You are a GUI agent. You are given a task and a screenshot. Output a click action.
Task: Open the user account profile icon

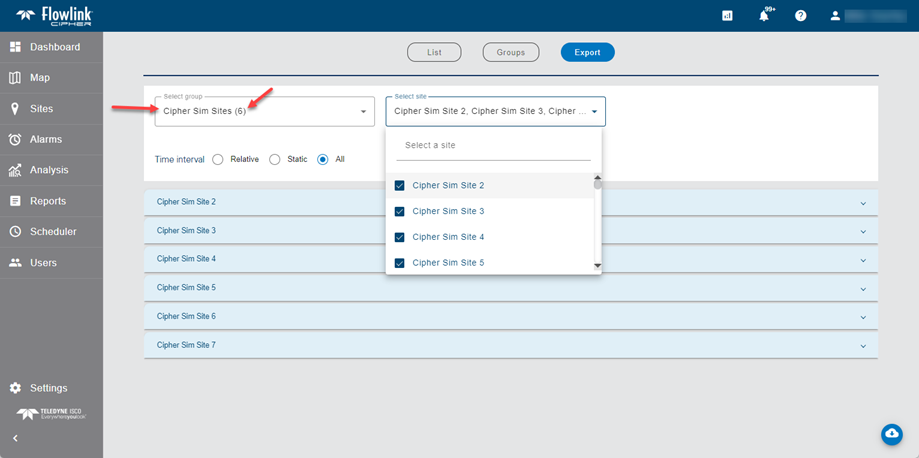click(835, 16)
